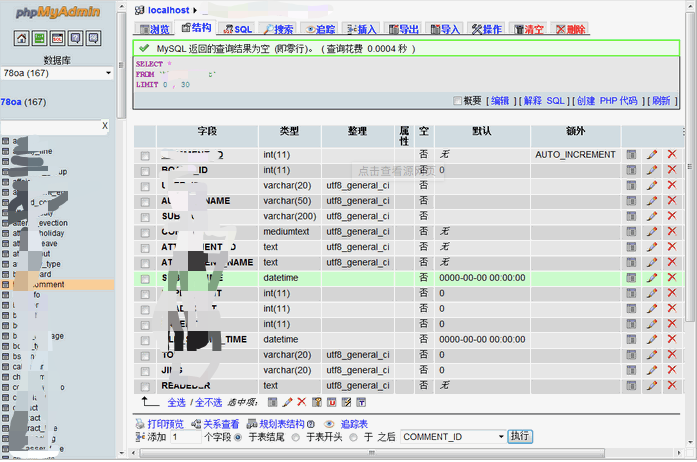Browse values icon for AUTO_INCREMENT row
Image resolution: width=697 pixels, height=462 pixels.
click(631, 155)
